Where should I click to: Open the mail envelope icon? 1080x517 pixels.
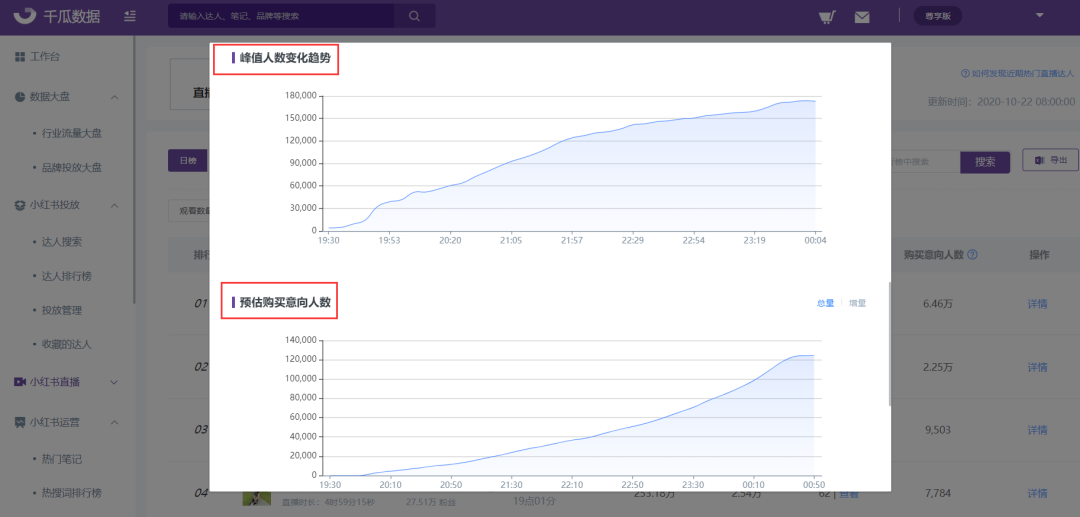[x=862, y=17]
